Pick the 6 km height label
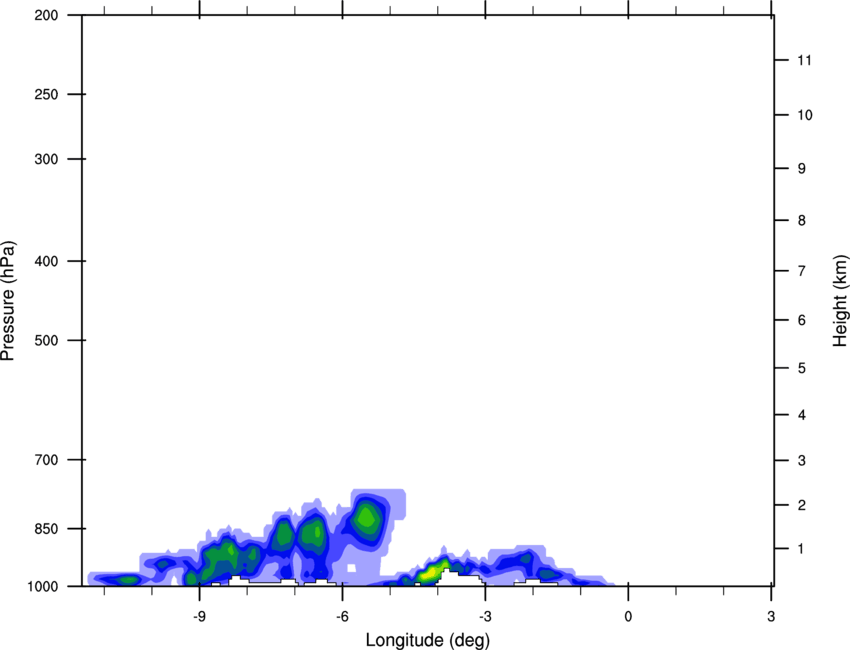850x650 pixels. (801, 320)
